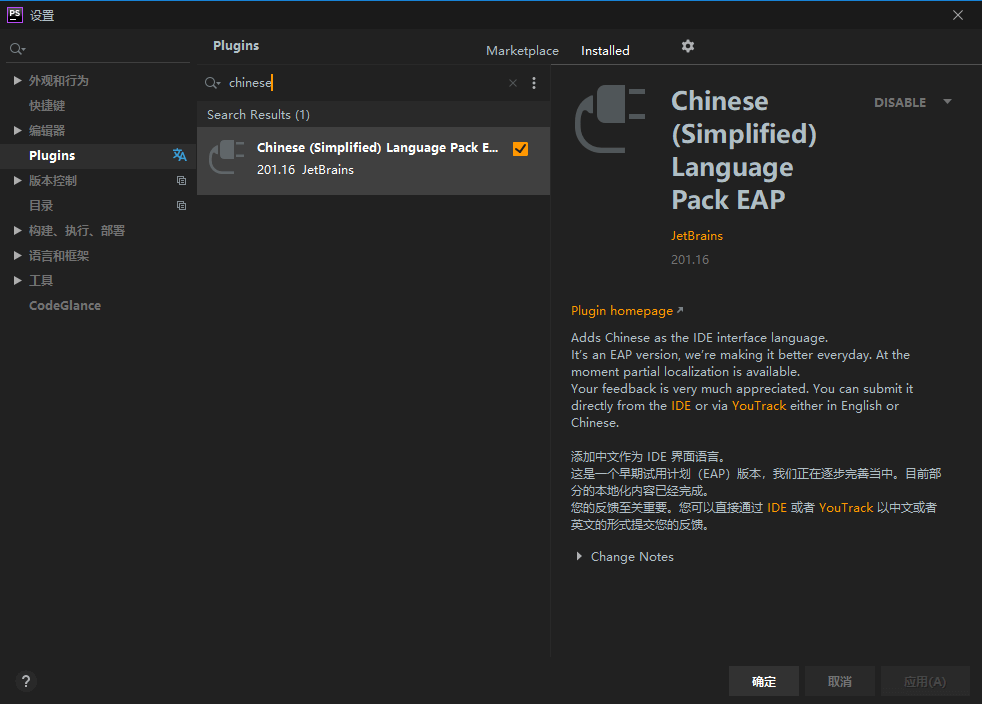Image resolution: width=982 pixels, height=704 pixels.
Task: Click the Search Results (1) header
Action: point(258,115)
